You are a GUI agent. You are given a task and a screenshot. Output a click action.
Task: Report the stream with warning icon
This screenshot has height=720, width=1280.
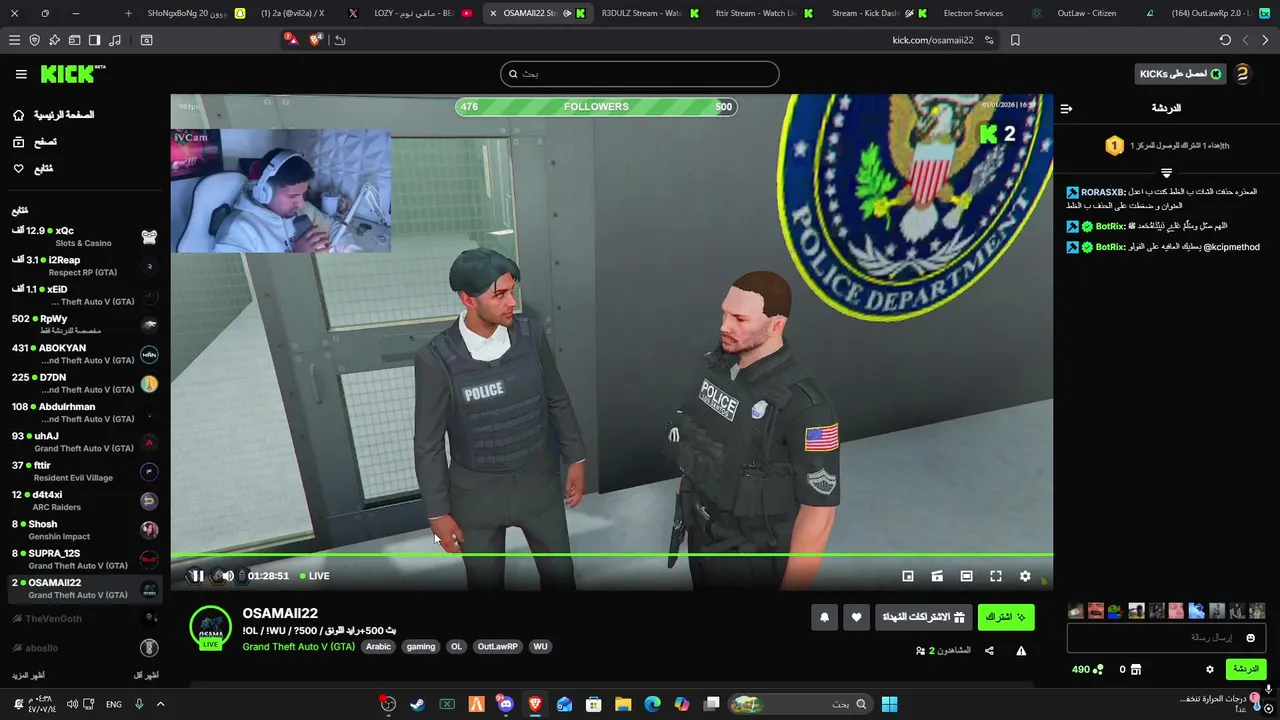click(x=1021, y=651)
